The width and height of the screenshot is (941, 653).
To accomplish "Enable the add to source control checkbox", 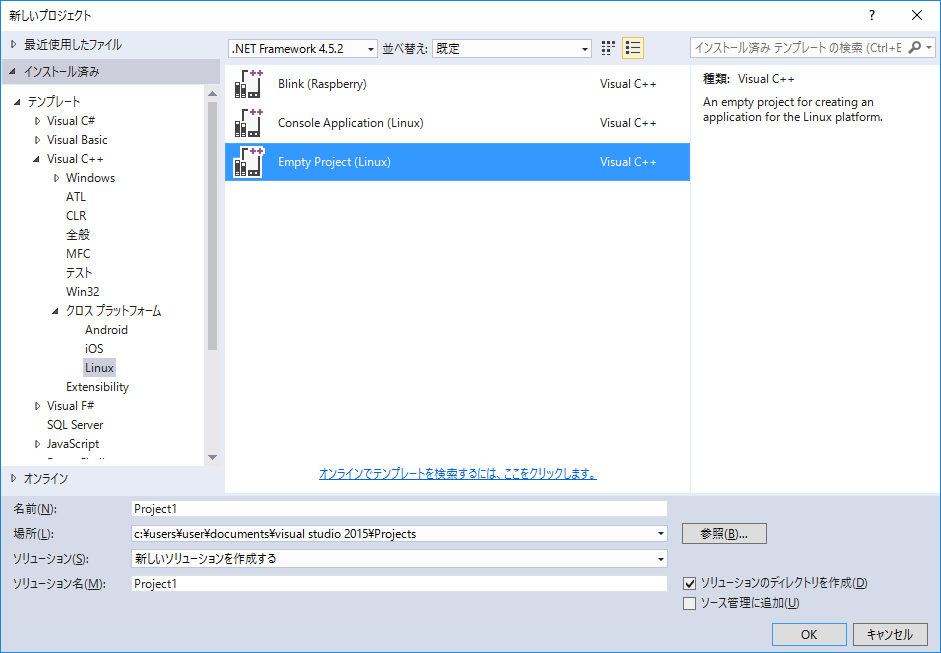I will click(690, 603).
